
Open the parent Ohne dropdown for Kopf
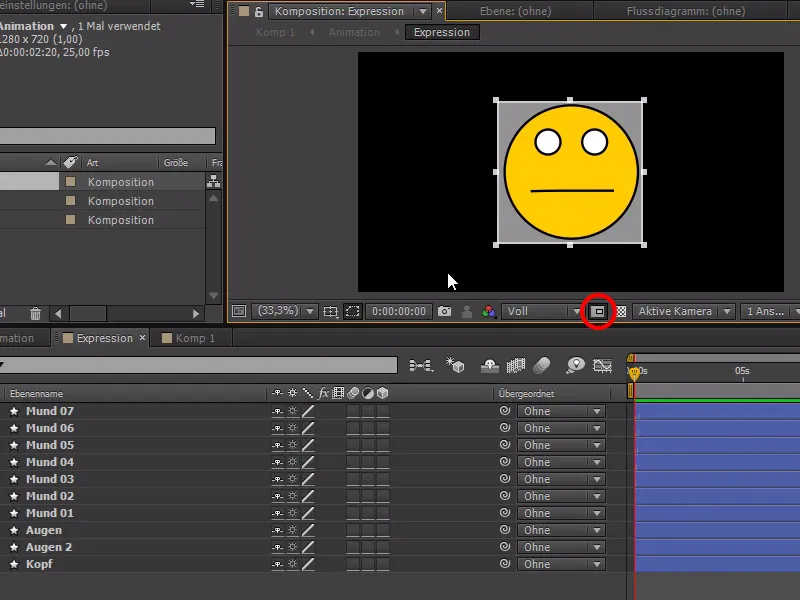click(x=561, y=564)
